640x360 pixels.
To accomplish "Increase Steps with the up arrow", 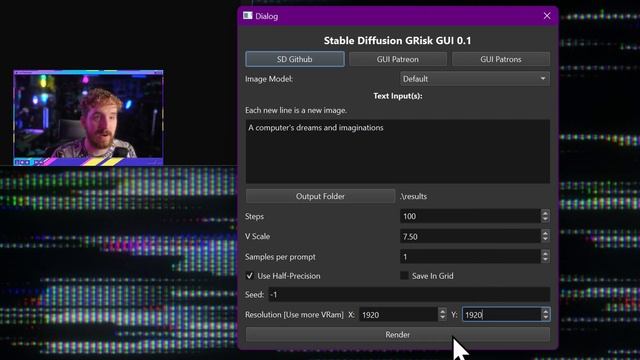I will click(x=545, y=213).
